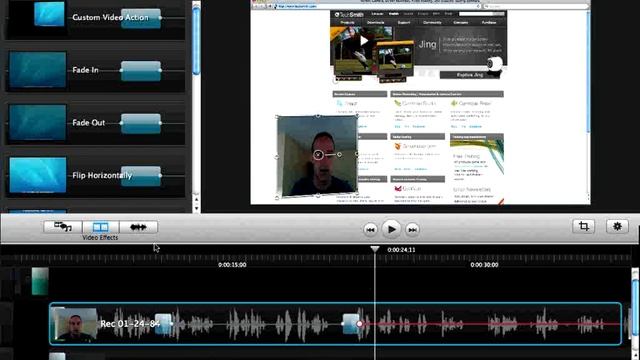Click the second action block near playhead
Viewport: 640px width, 360px height.
point(351,324)
